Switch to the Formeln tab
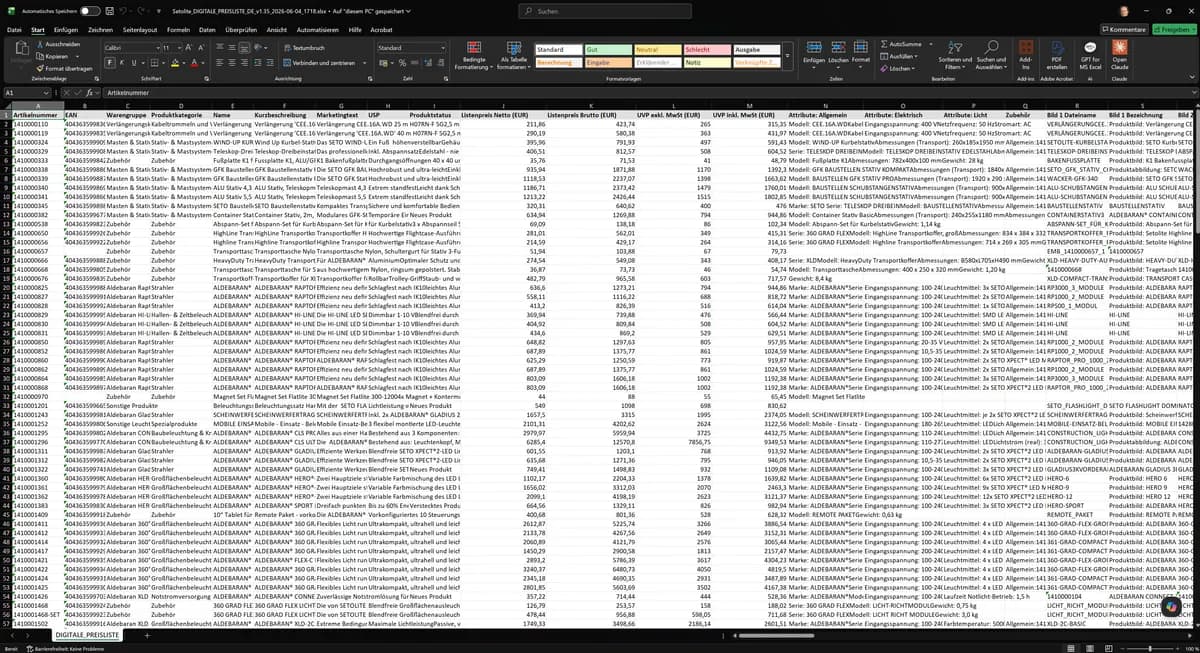Screen dimensions: 1200x653 point(178,30)
